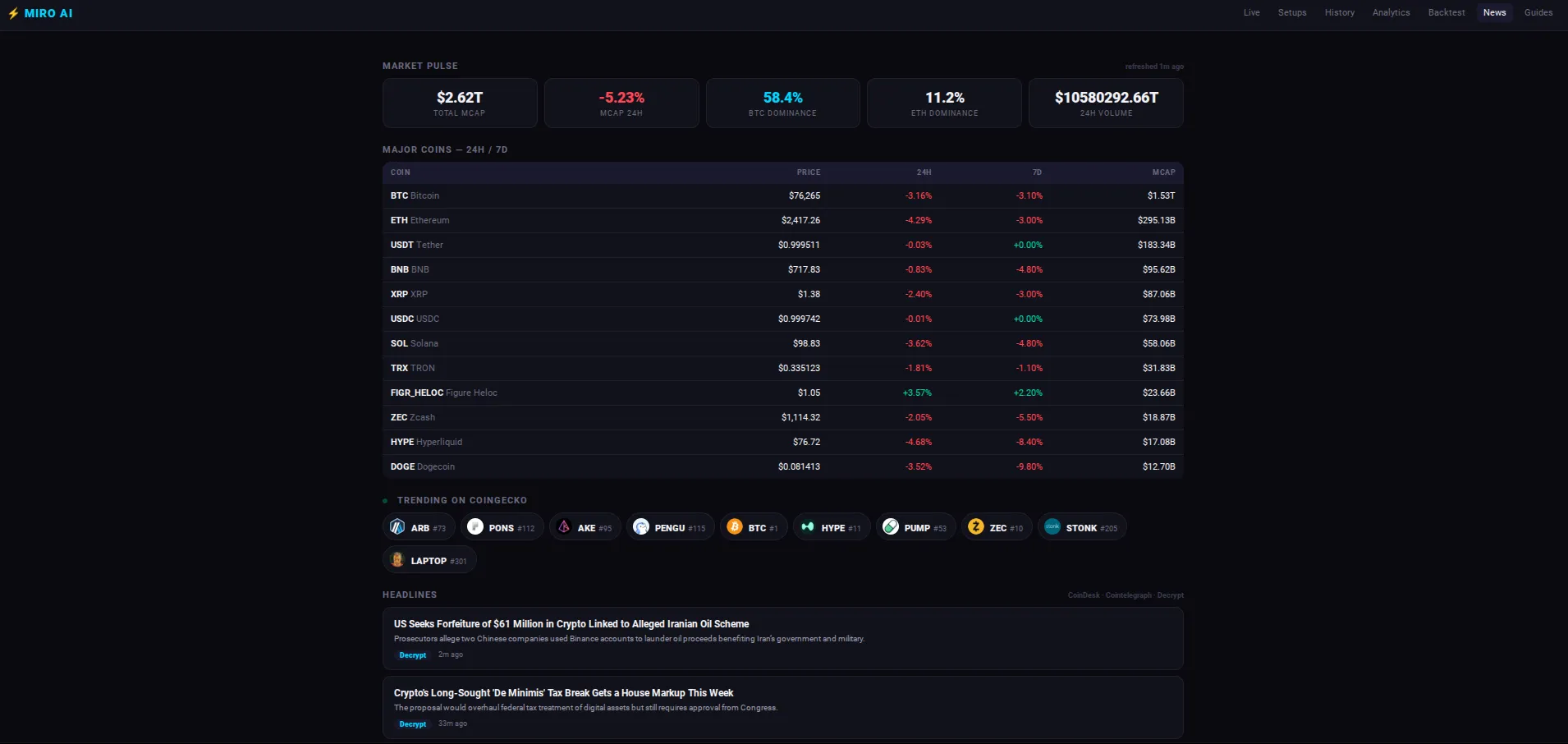Switch to the Backtest tab

pyautogui.click(x=1447, y=13)
